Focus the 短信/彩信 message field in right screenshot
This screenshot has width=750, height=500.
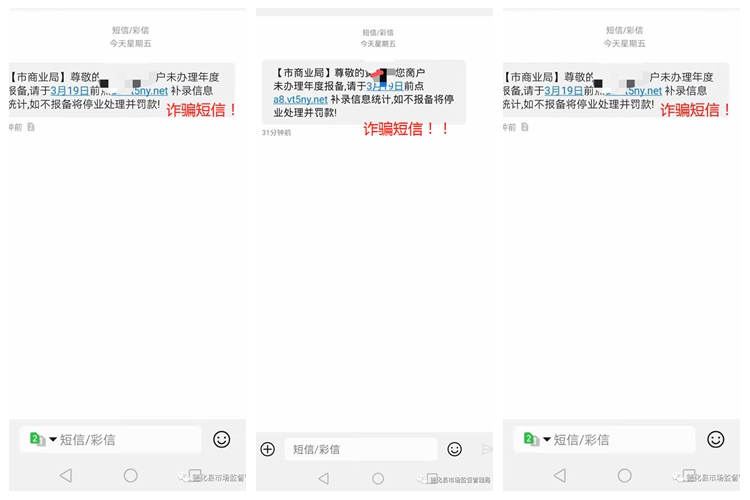(605, 439)
